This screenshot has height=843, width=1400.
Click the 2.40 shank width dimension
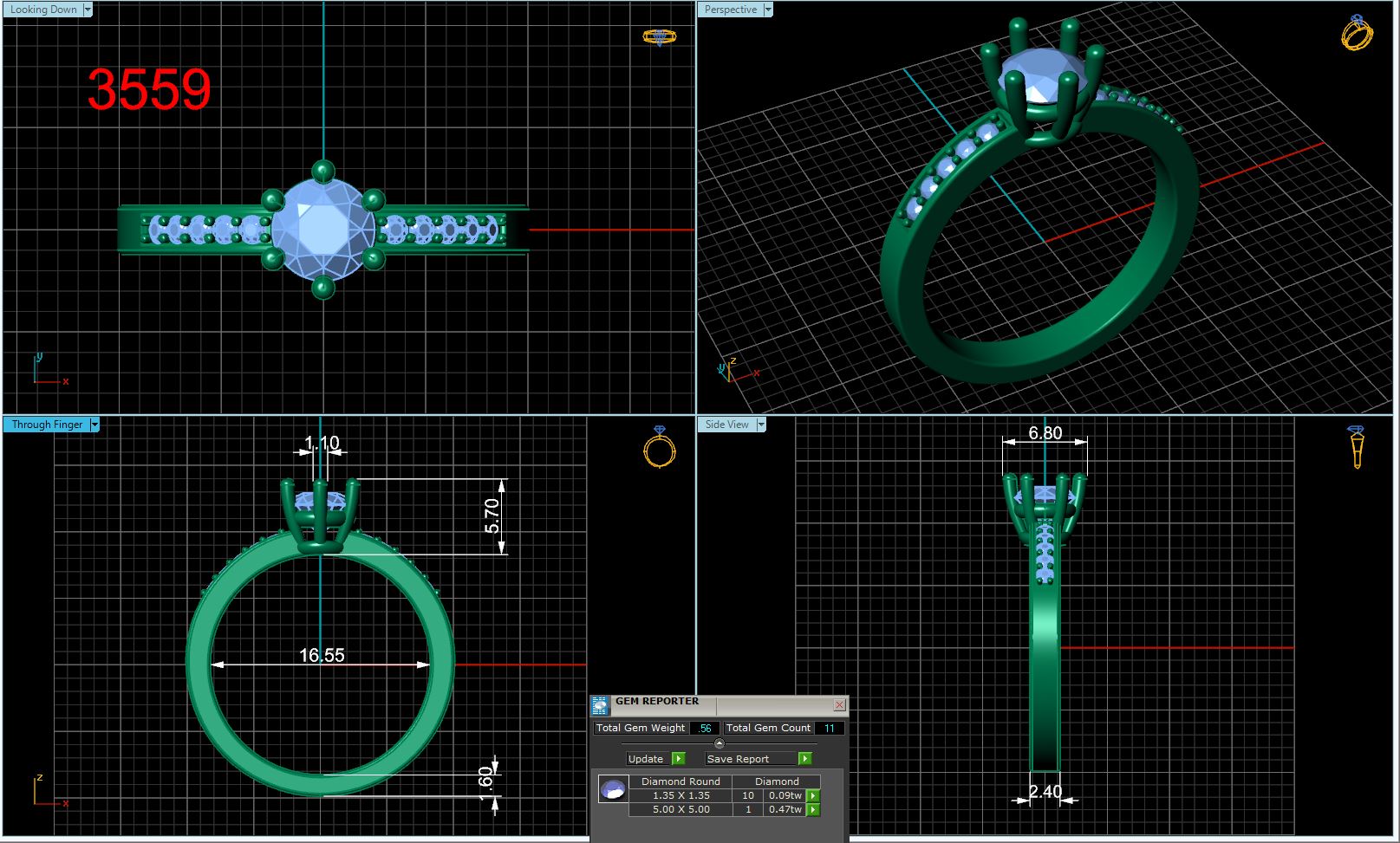tap(1045, 792)
